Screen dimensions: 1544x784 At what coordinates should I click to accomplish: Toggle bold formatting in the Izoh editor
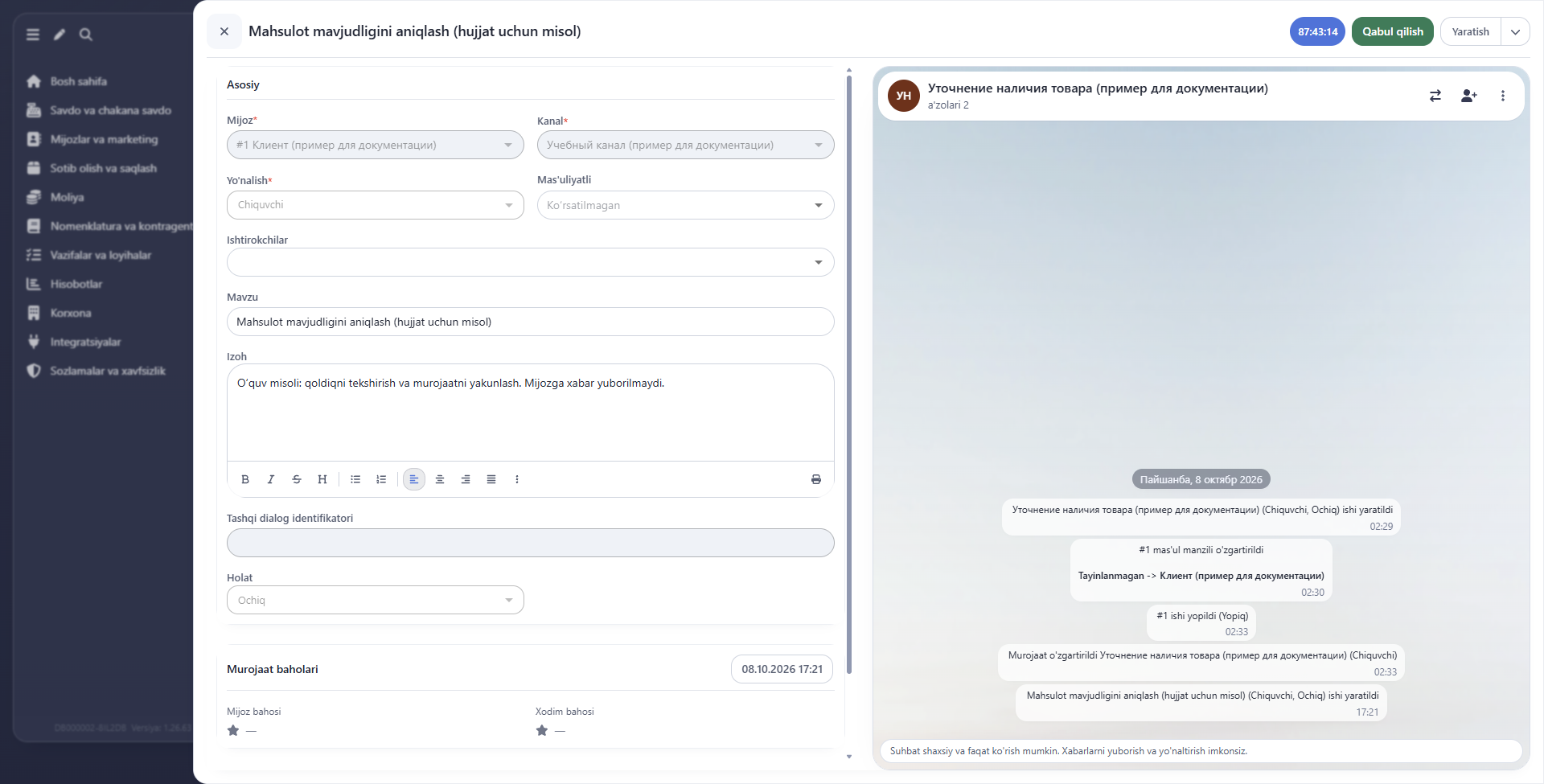point(245,479)
